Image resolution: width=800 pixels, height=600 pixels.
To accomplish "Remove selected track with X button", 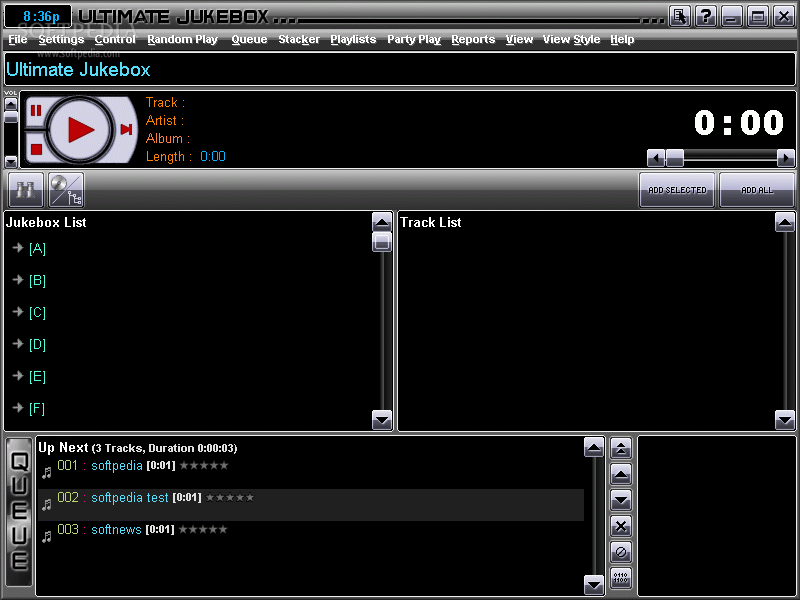I will pos(621,526).
